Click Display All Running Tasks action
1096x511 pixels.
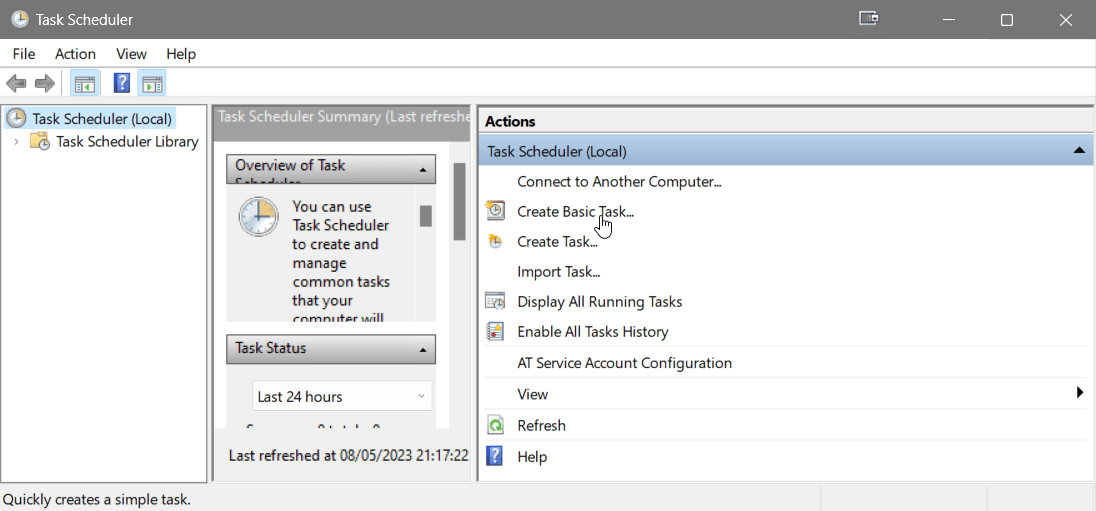pyautogui.click(x=600, y=302)
